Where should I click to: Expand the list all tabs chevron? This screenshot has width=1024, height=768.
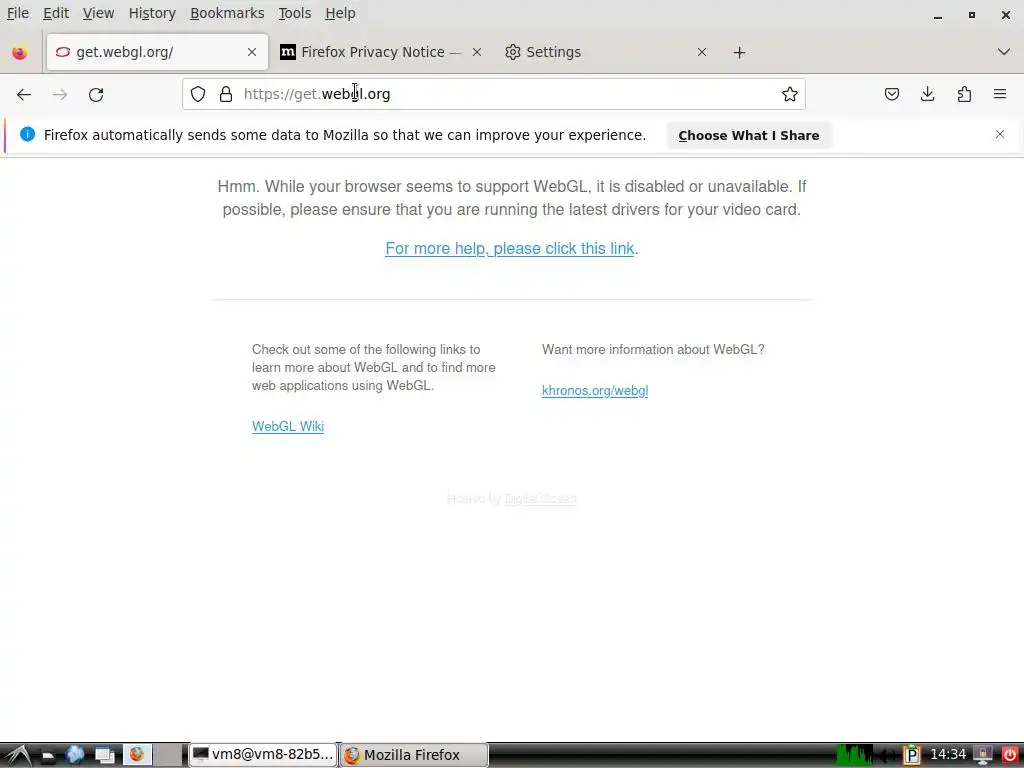coord(1004,52)
